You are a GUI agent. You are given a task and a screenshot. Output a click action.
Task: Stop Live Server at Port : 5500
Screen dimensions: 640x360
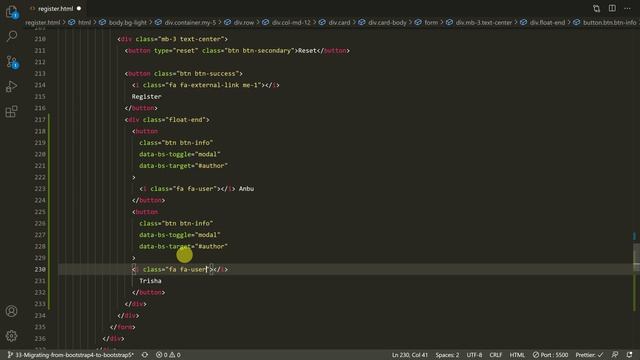tap(550, 355)
